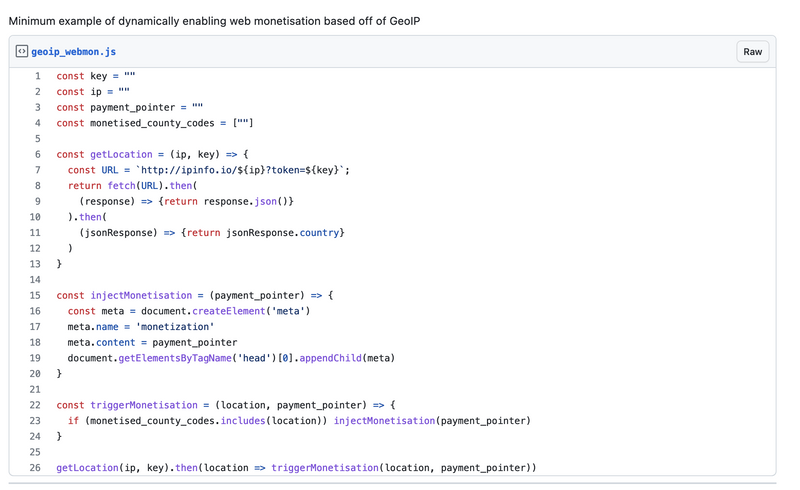Click 'triggerMonetisation' in line 22 declaration
This screenshot has height=490, width=800.
144,405
